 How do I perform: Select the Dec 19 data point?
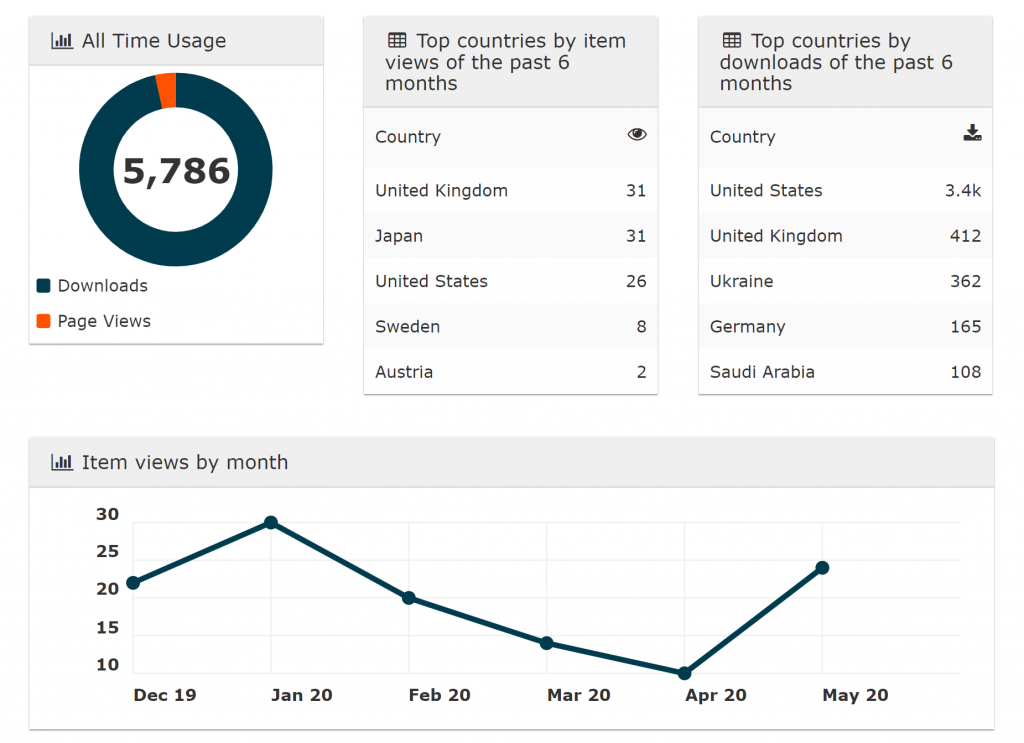point(133,582)
